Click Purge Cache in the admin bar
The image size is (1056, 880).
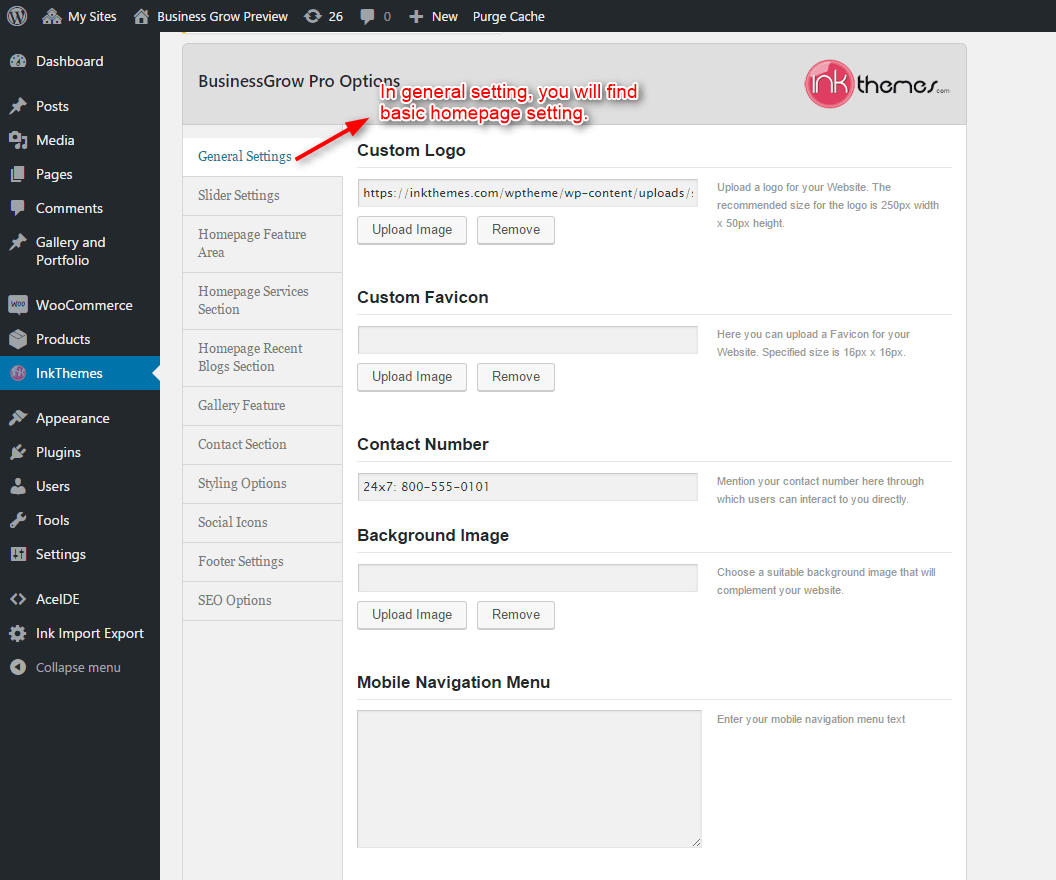[508, 16]
